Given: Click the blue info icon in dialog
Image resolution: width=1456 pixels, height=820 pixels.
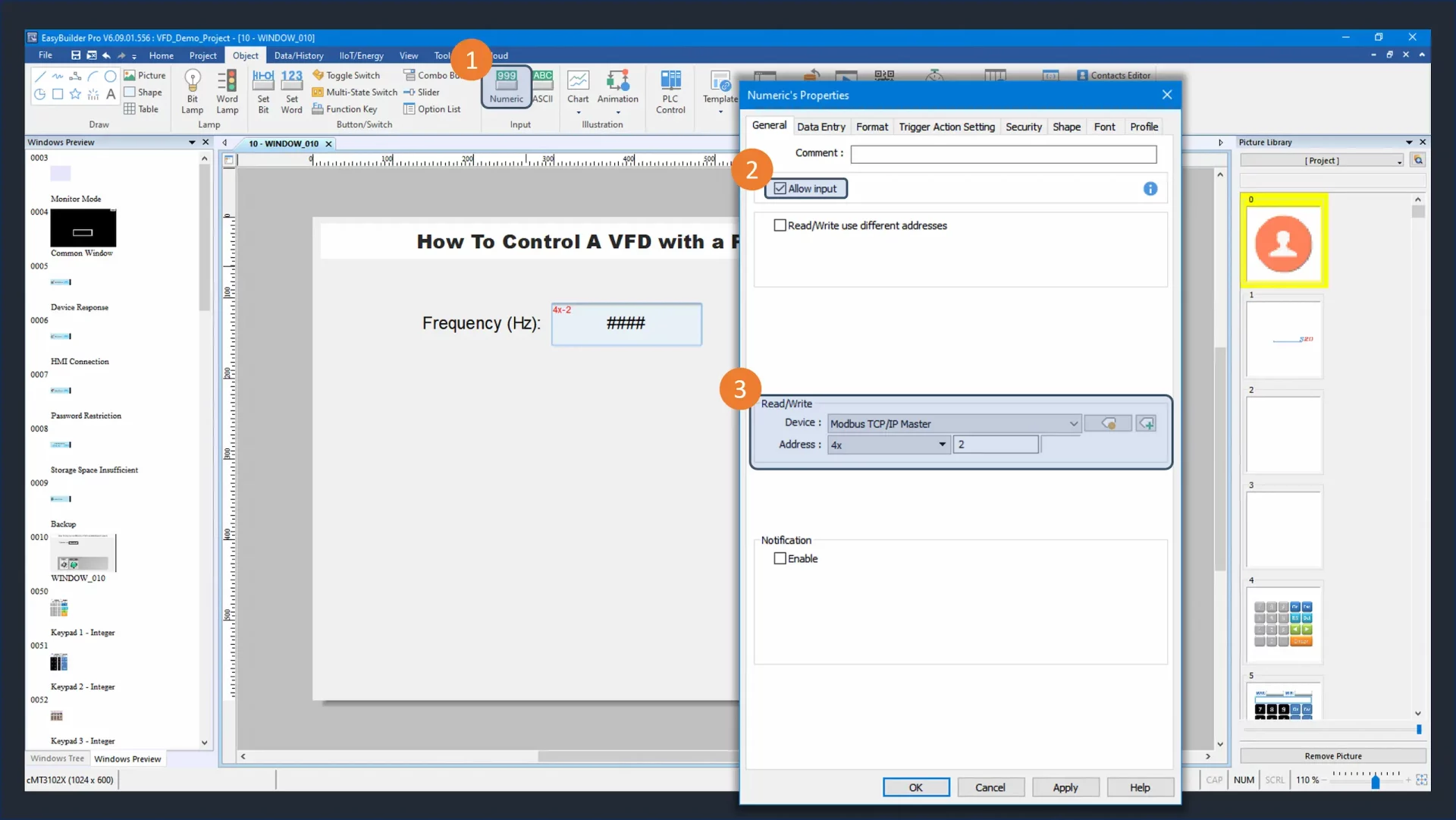Looking at the screenshot, I should [1150, 189].
